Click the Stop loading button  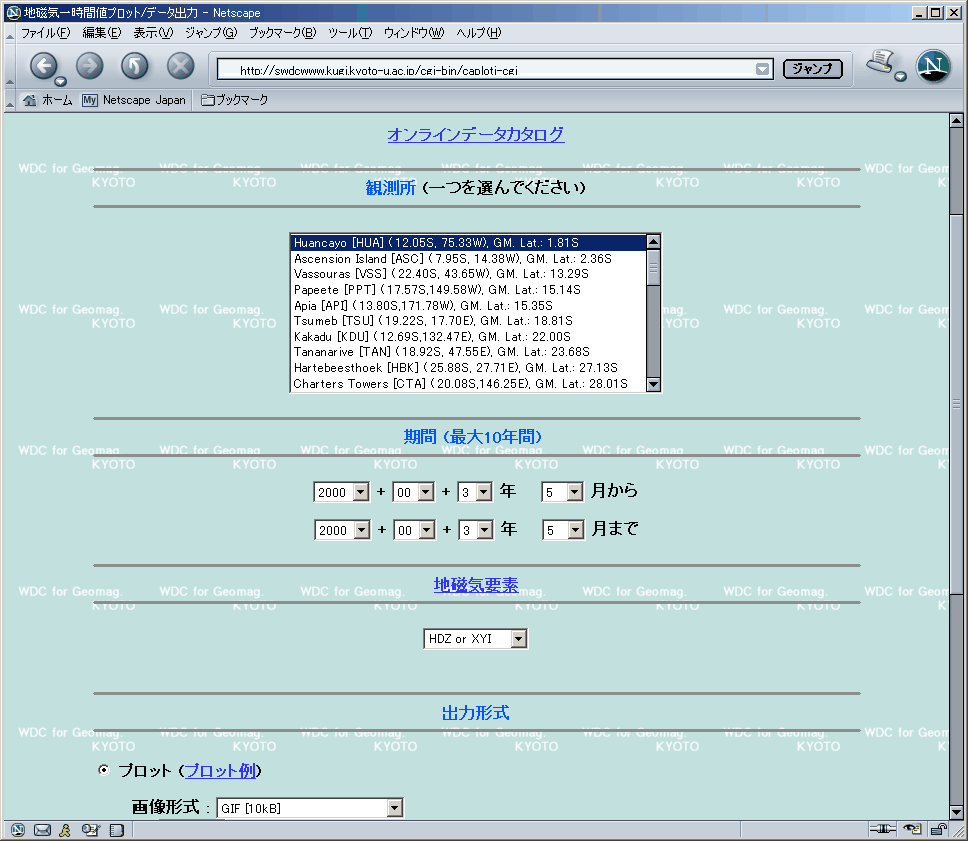(x=180, y=66)
